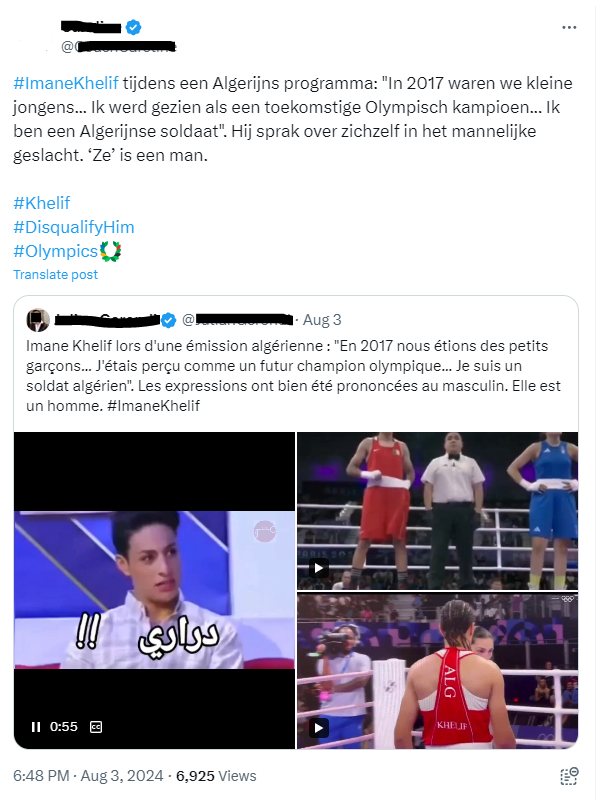Open the TV interview video thumbnail

point(154,590)
